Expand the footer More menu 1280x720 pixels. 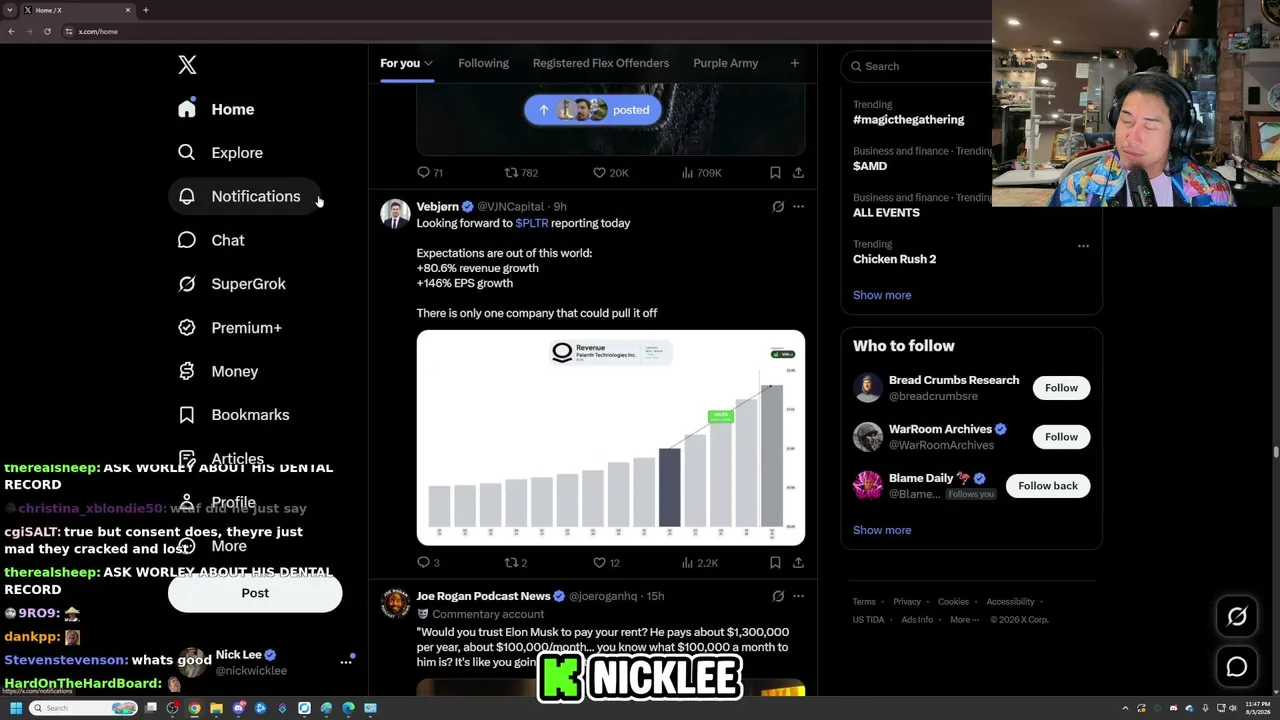coord(964,620)
